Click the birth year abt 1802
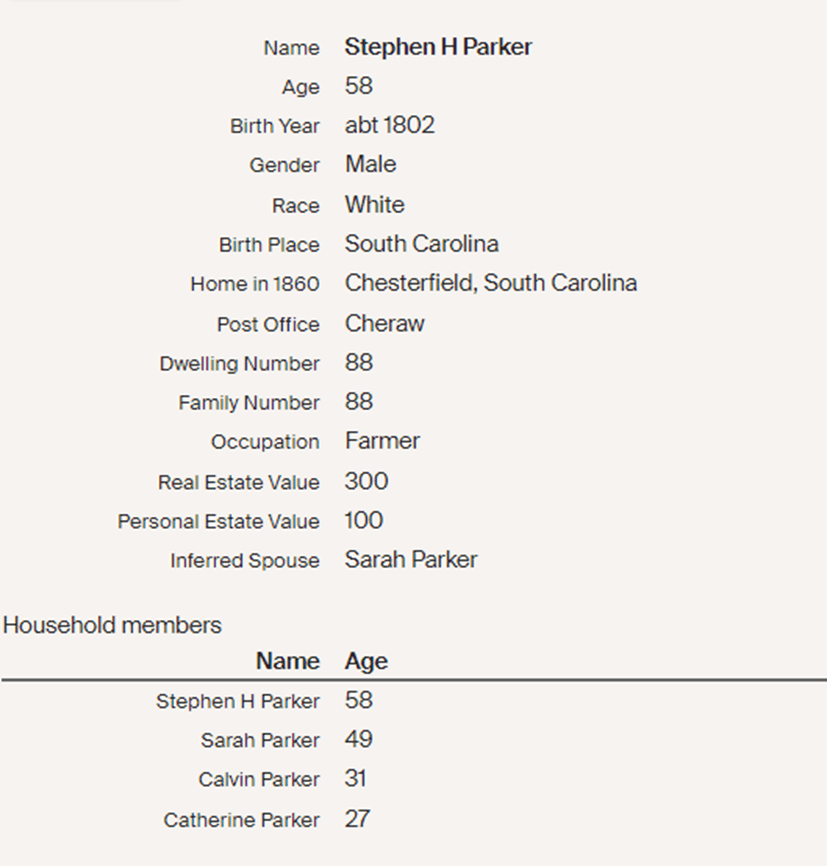Viewport: 827px width, 866px height. (x=389, y=125)
